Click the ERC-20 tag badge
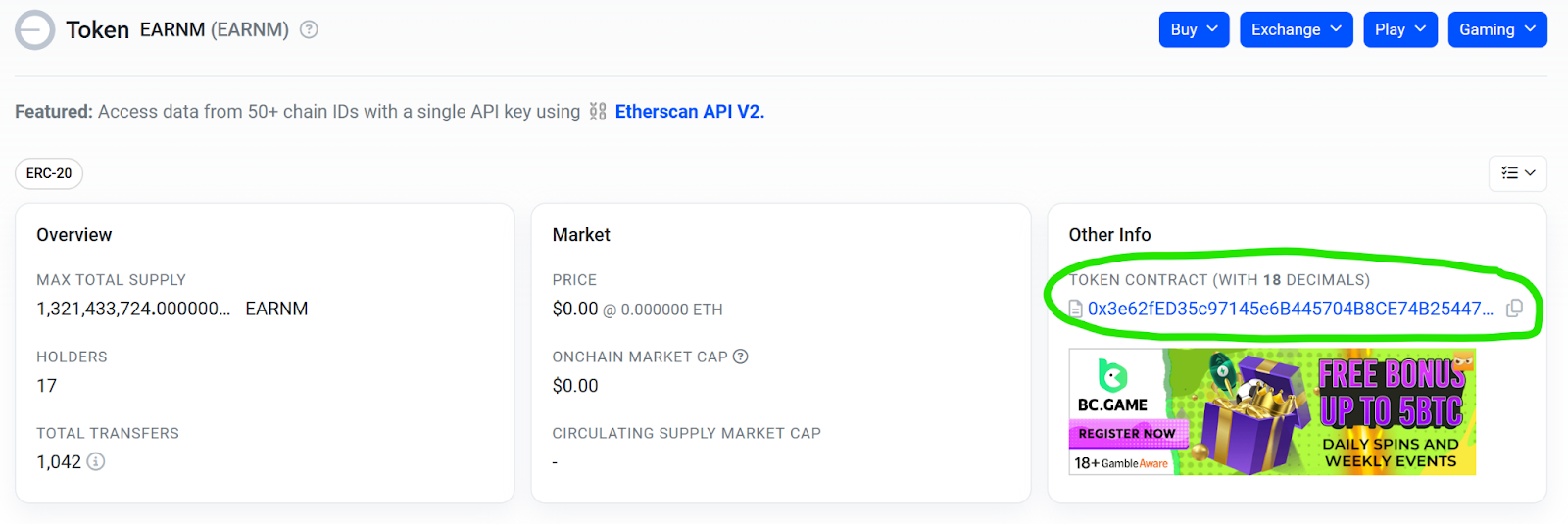Image resolution: width=1568 pixels, height=524 pixels. (49, 173)
